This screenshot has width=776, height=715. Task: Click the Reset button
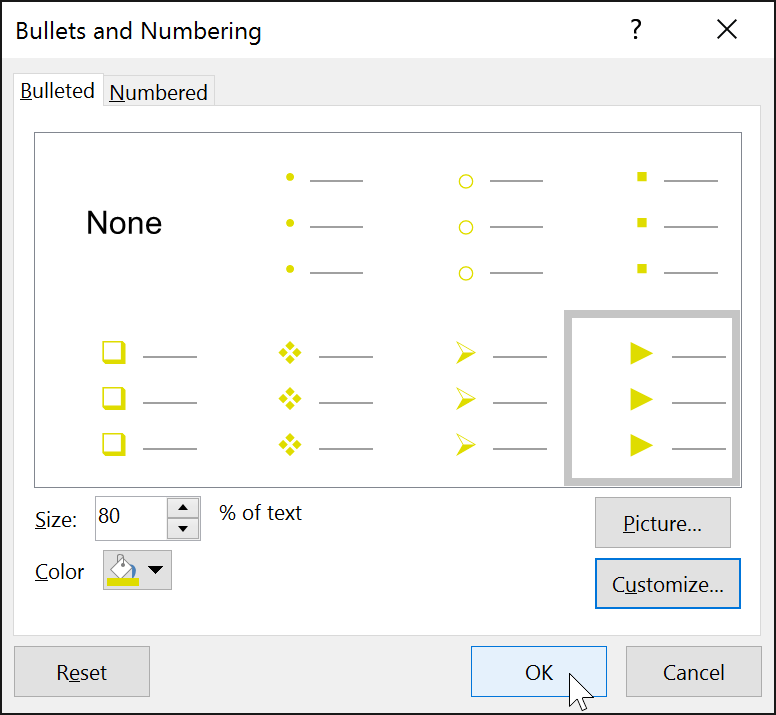[82, 672]
